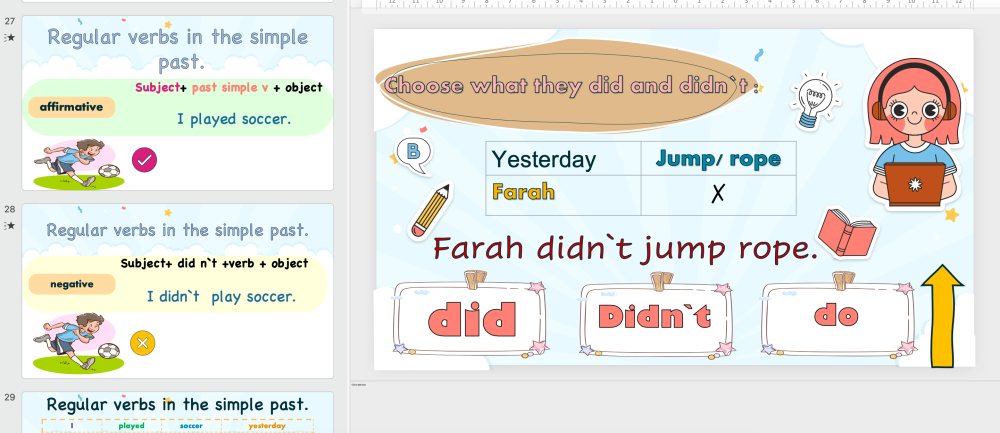Click the yellow upward arrow shape
The height and width of the screenshot is (433, 1000).
pyautogui.click(x=941, y=315)
